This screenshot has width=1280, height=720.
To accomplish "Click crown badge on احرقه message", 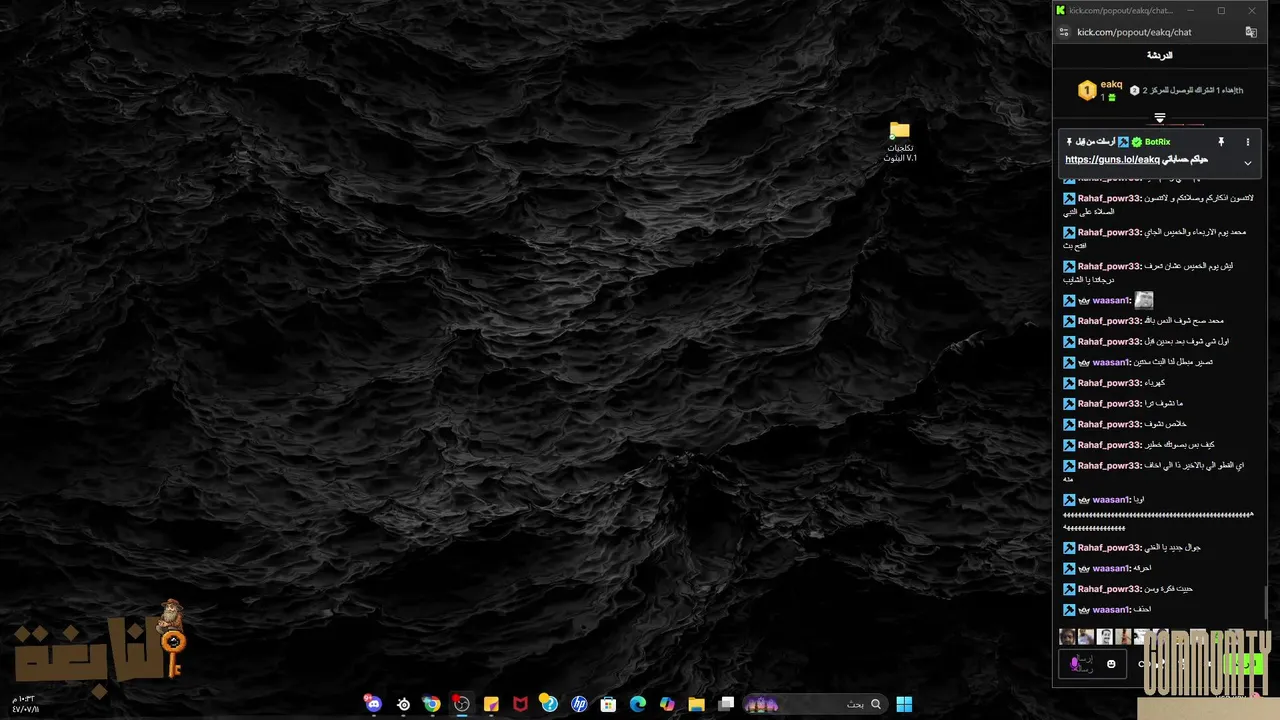I will click(x=1083, y=568).
